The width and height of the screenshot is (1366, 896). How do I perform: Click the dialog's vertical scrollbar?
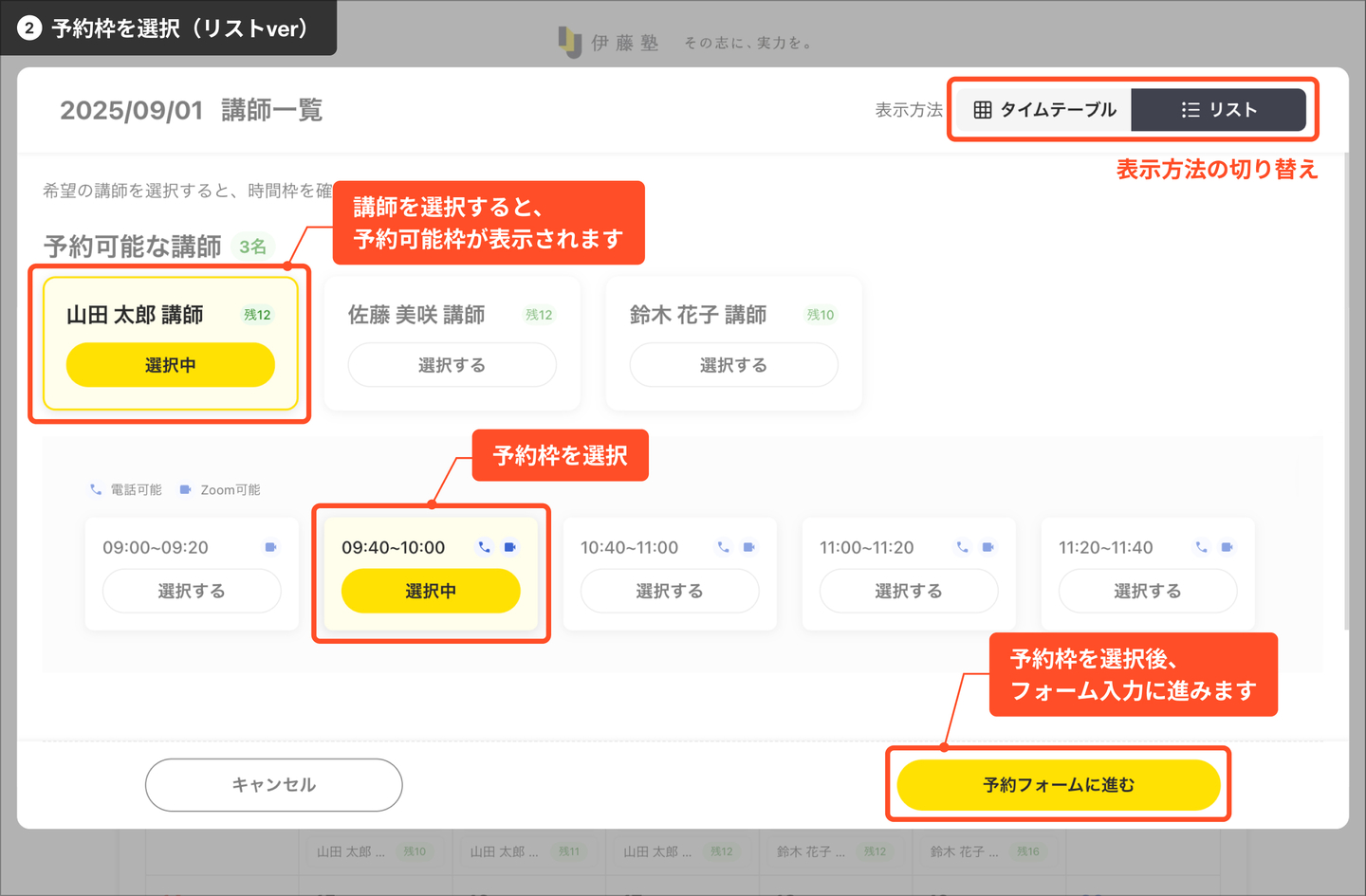coord(1346,379)
